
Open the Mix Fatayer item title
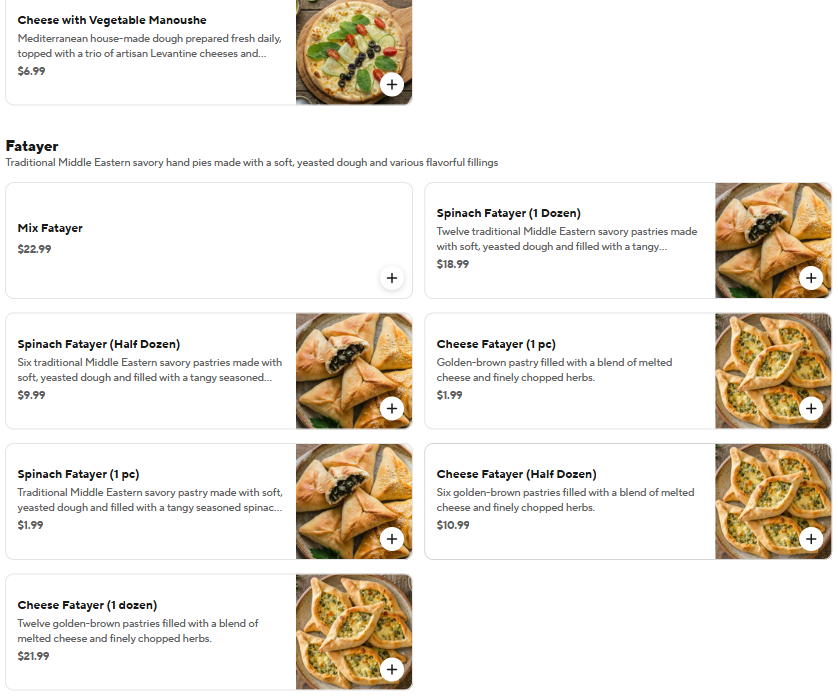click(x=50, y=228)
